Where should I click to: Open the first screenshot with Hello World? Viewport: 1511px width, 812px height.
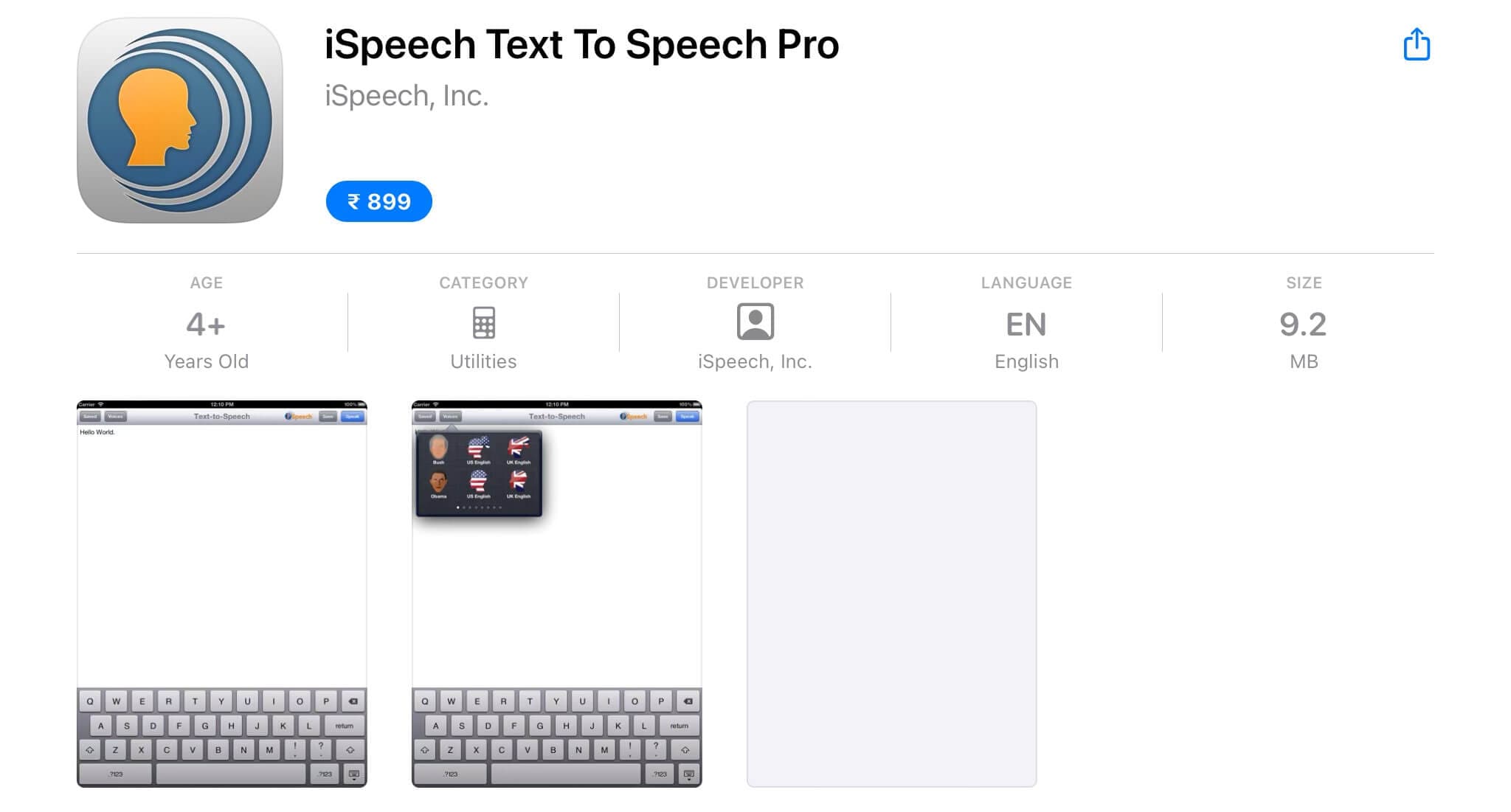[x=222, y=594]
